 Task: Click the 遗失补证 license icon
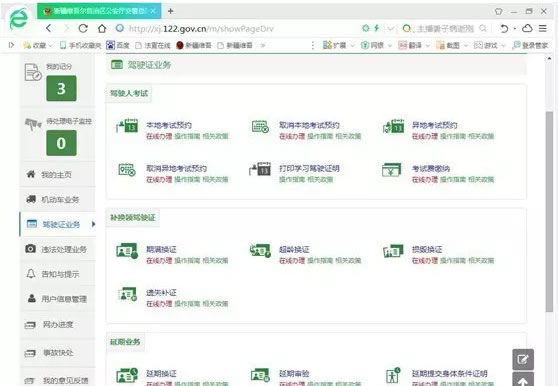(x=128, y=294)
